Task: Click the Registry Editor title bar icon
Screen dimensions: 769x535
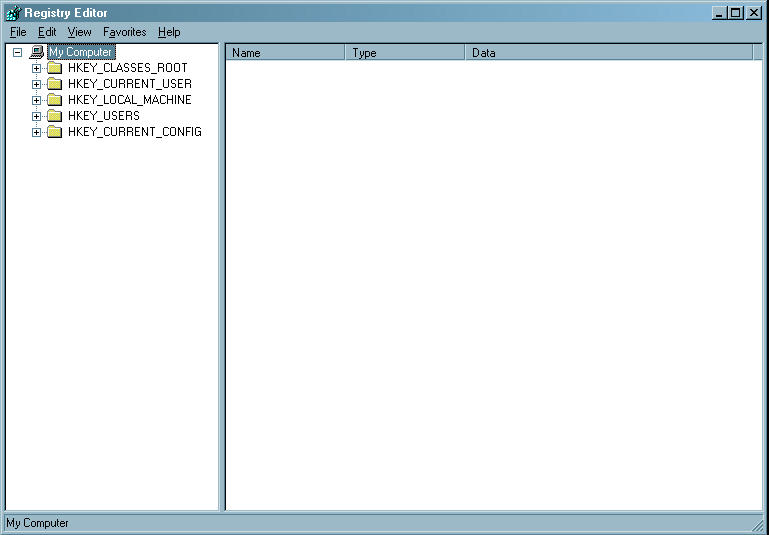Action: (x=13, y=13)
